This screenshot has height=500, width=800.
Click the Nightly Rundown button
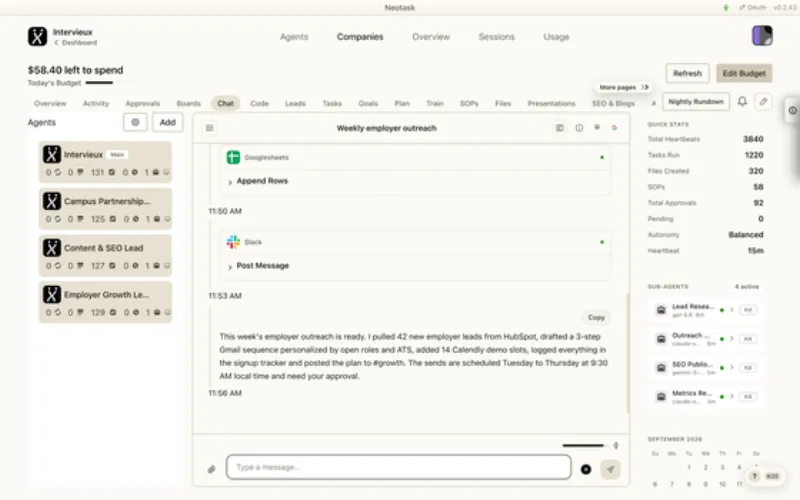point(696,102)
